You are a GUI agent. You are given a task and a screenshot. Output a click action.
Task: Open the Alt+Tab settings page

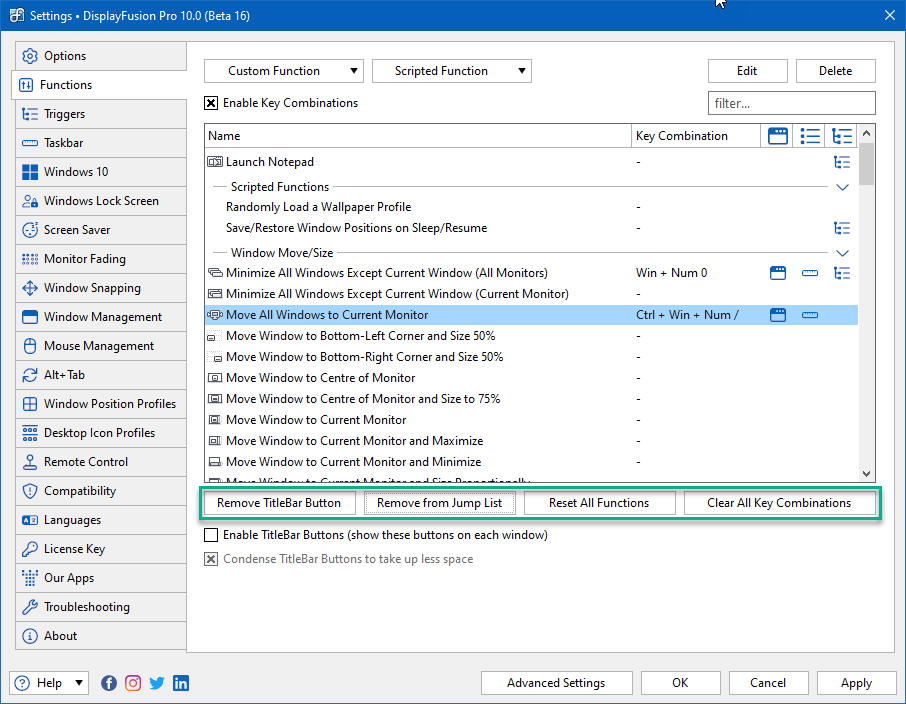point(101,375)
